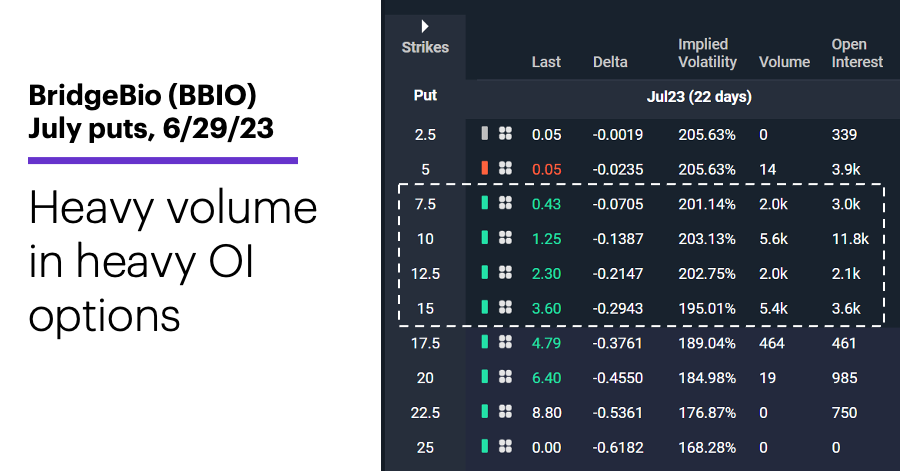
Task: Open grid icon for 15 strike
Action: point(505,307)
